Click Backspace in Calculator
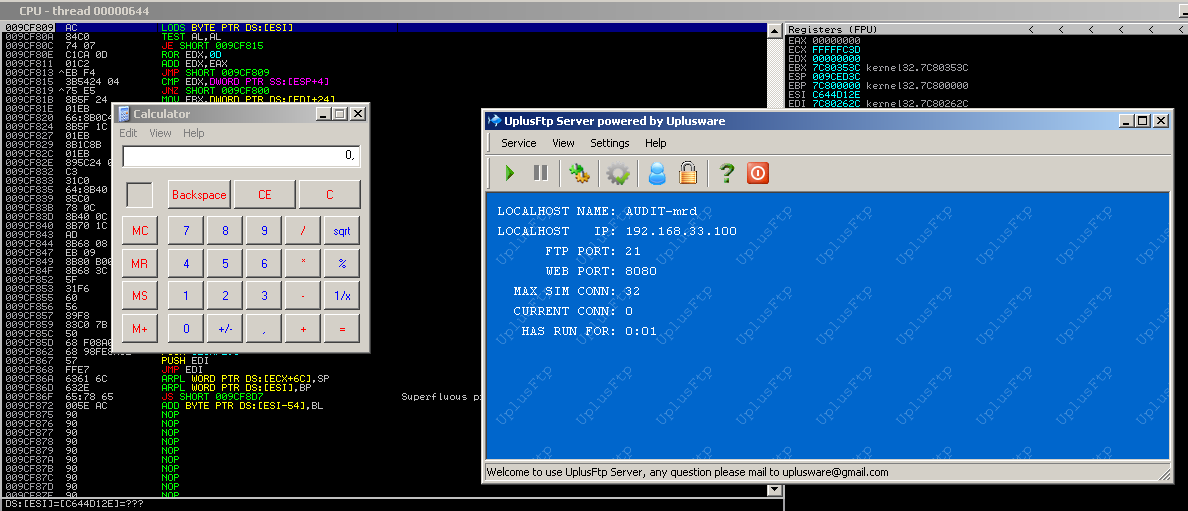This screenshot has width=1188, height=511. coord(199,194)
